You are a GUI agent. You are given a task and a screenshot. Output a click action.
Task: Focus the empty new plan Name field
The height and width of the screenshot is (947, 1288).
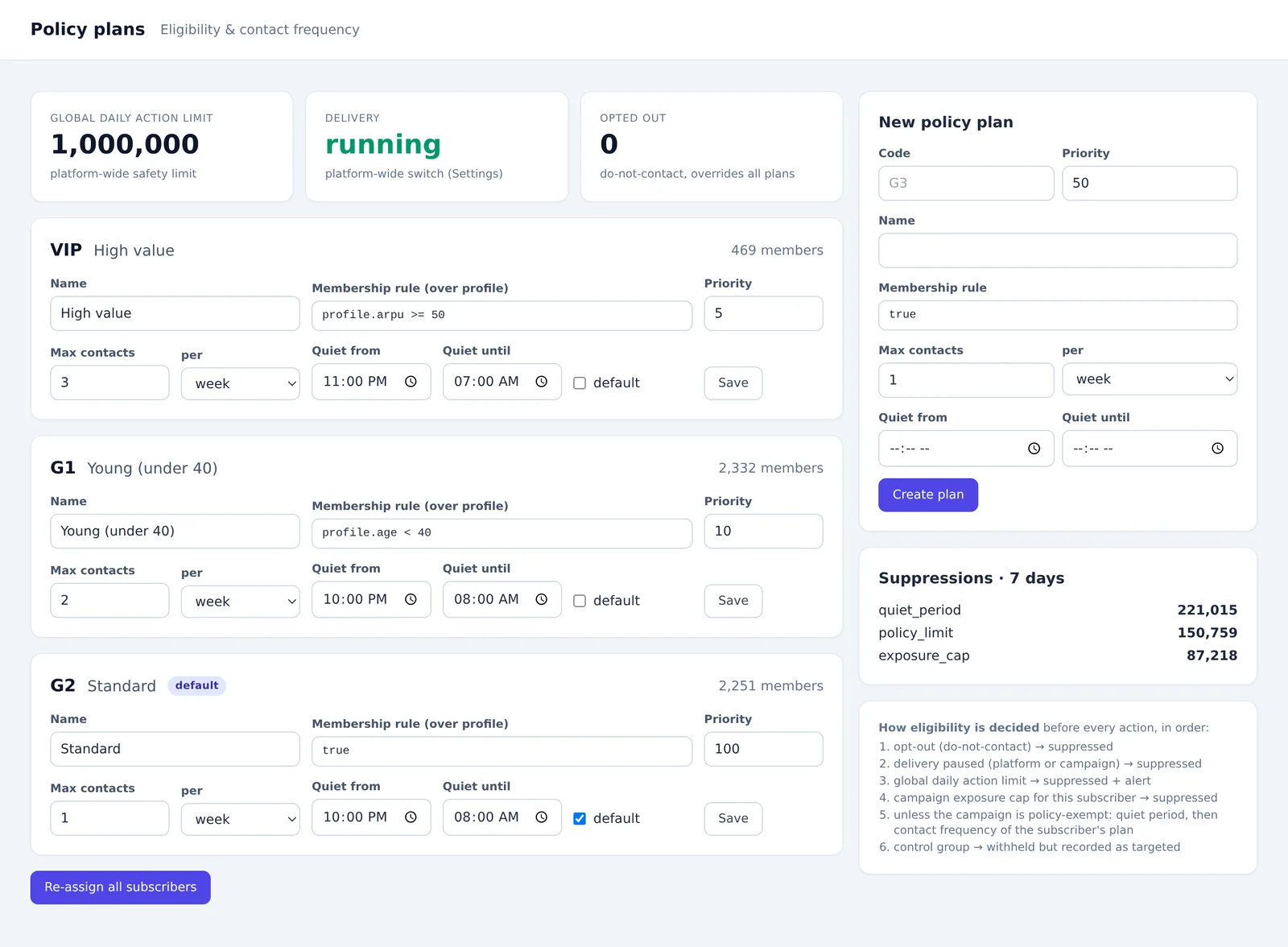coord(1058,250)
